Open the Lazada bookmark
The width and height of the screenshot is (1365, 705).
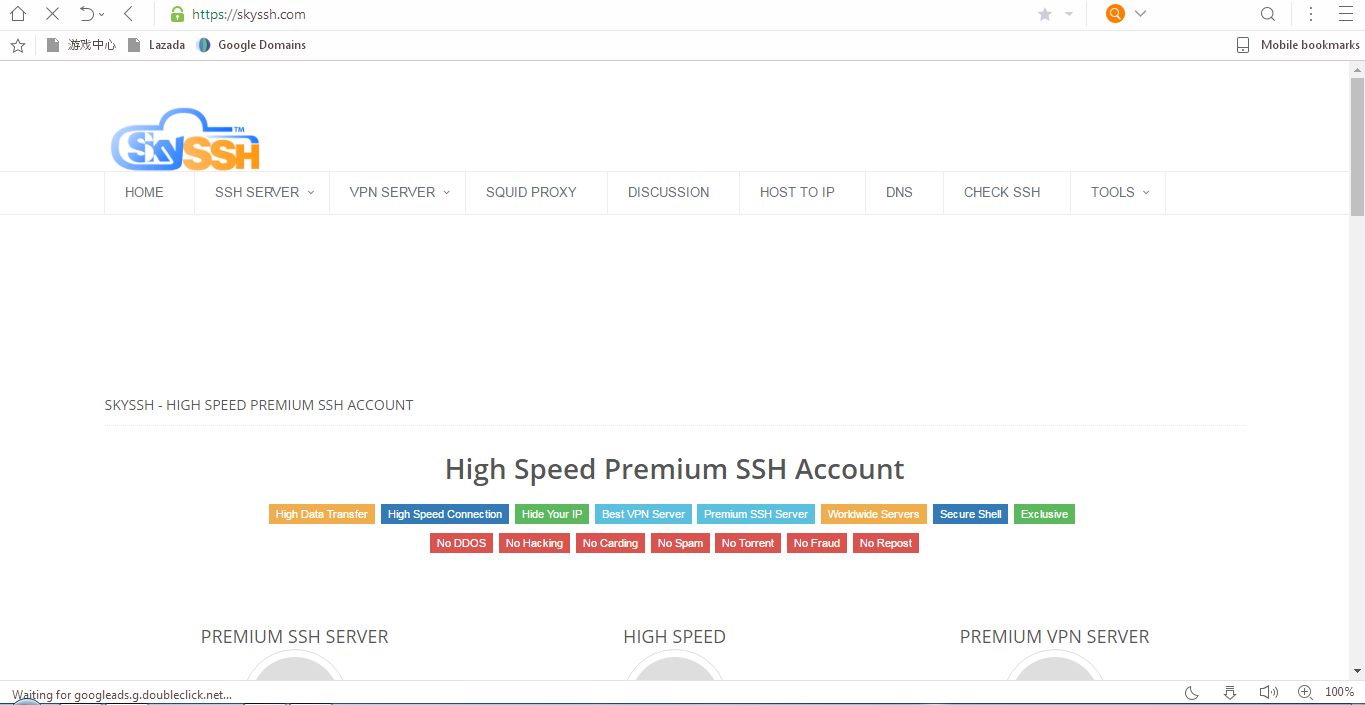pos(156,45)
